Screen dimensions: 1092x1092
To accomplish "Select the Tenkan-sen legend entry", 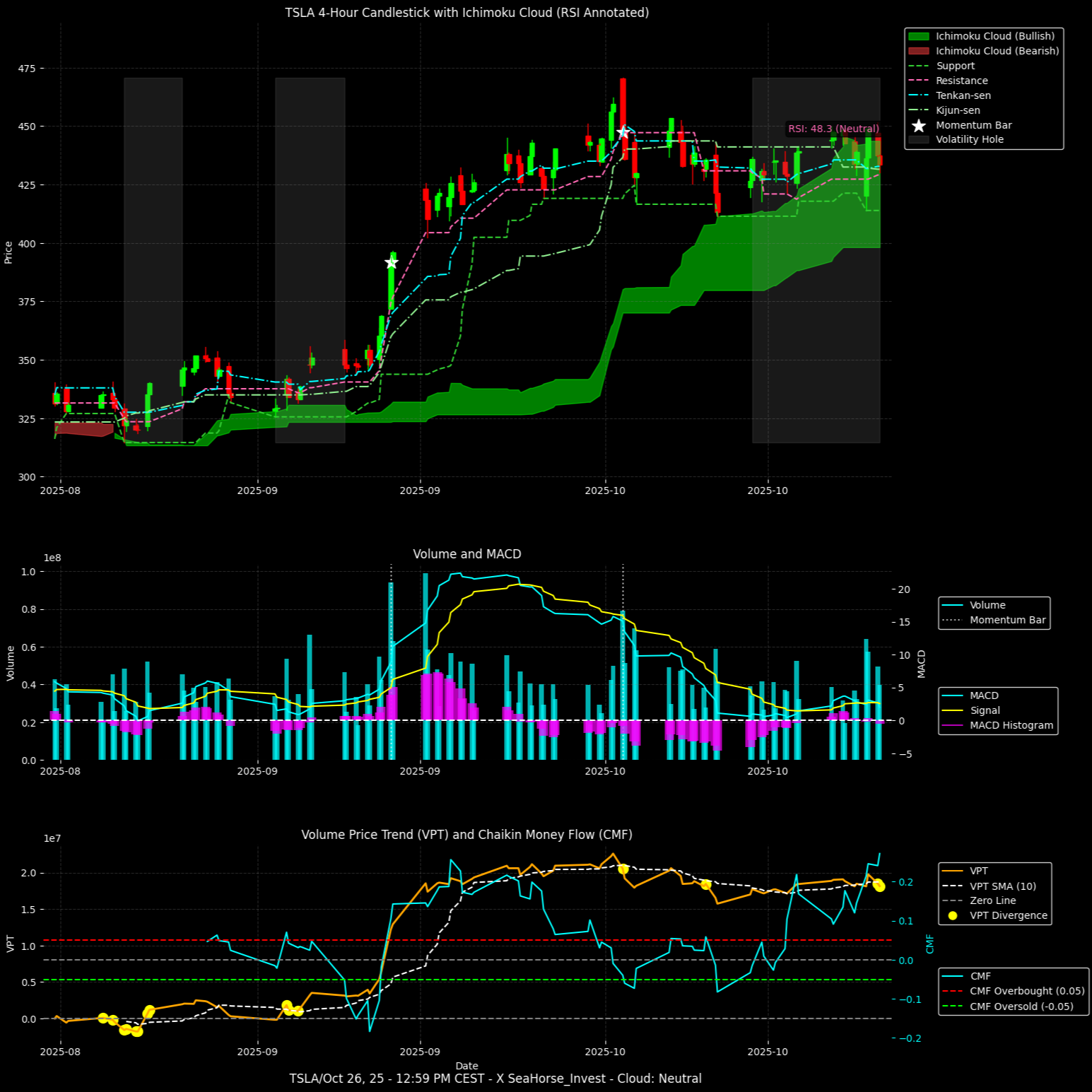I will pyautogui.click(x=949, y=95).
